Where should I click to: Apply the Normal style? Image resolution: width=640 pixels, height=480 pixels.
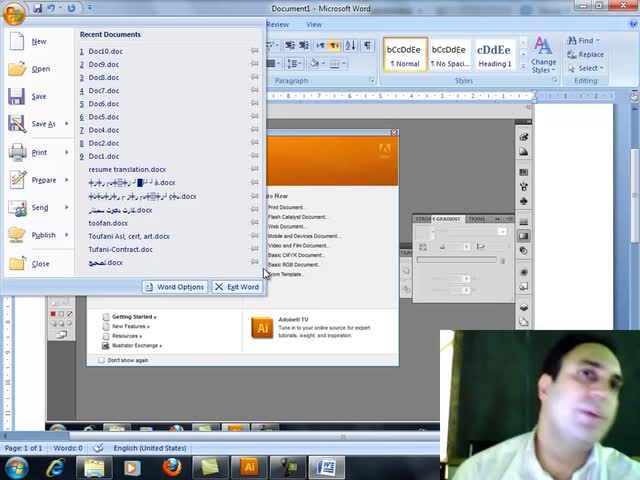405,55
